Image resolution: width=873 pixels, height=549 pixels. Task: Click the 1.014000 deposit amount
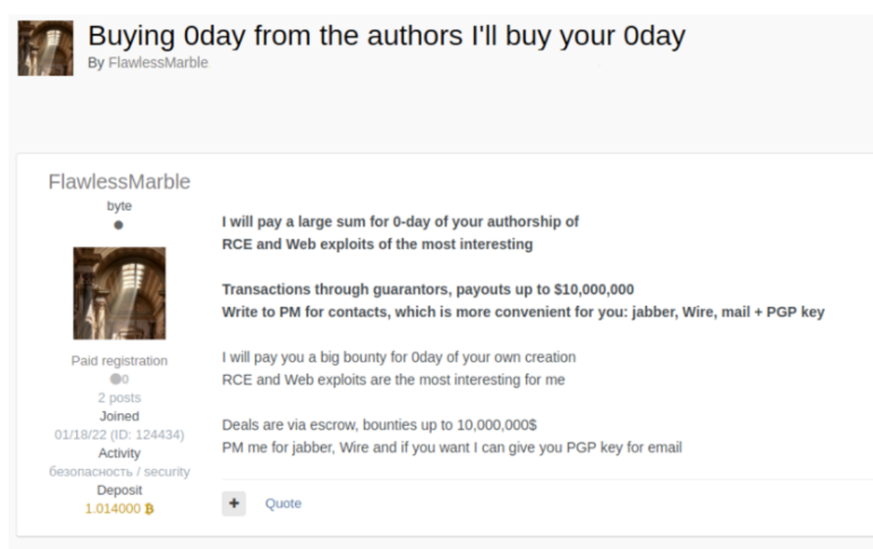pyautogui.click(x=112, y=508)
